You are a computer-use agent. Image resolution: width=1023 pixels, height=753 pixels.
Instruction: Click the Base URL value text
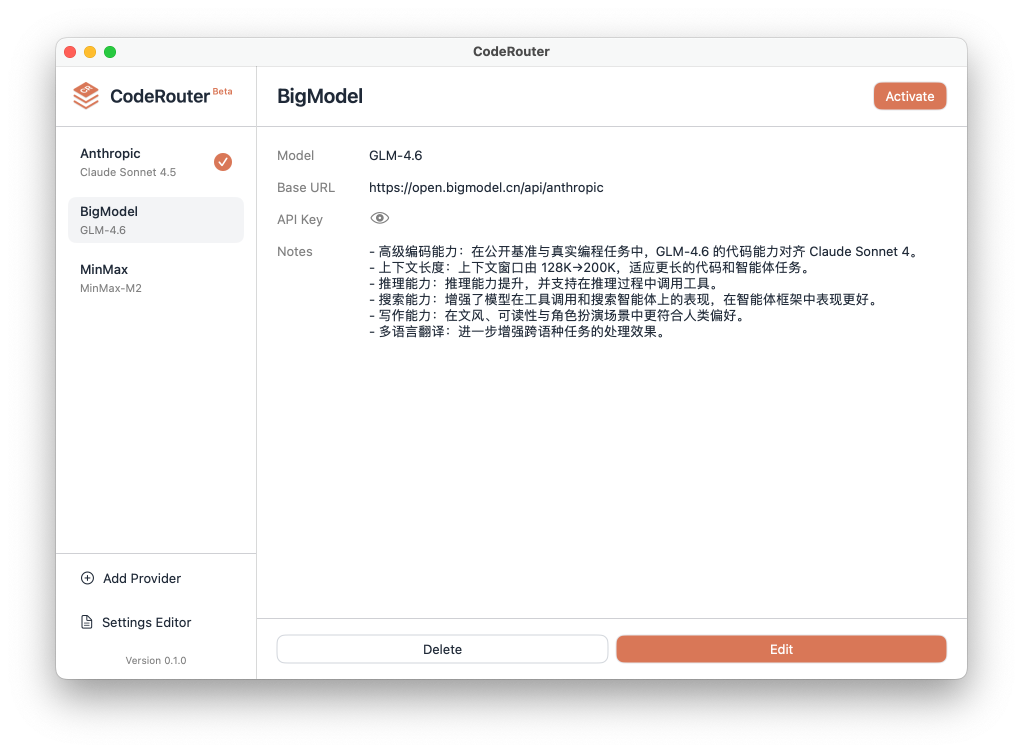(486, 187)
